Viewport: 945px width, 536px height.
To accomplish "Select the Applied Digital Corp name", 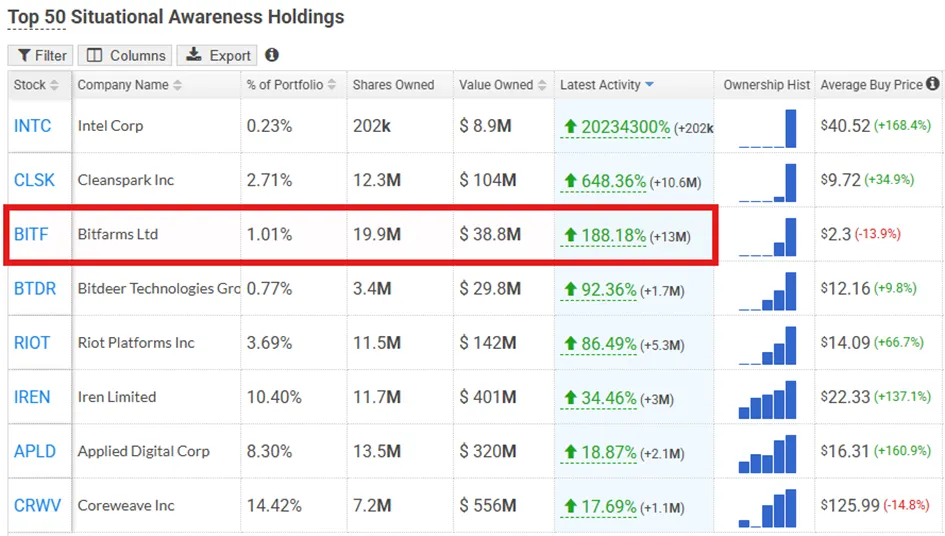I will point(143,452).
